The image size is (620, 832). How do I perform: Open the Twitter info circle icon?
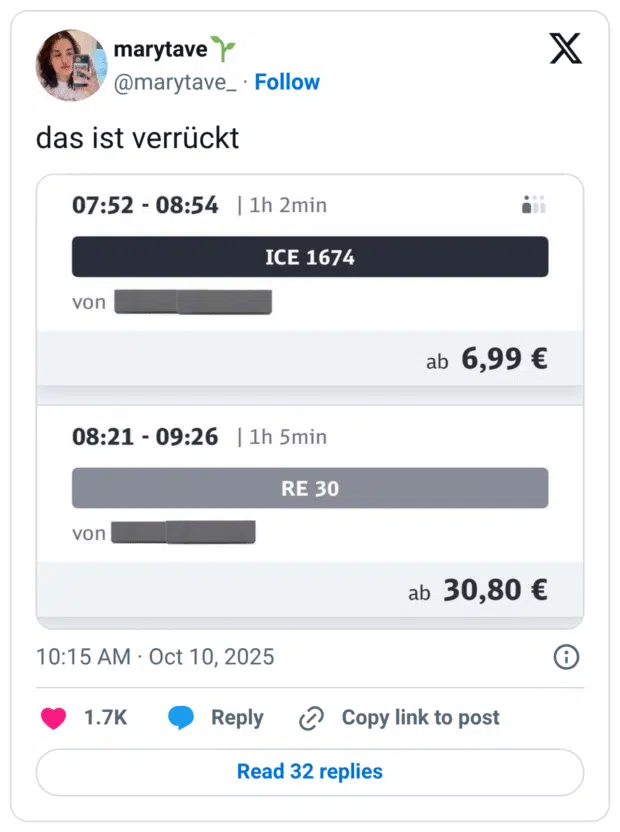click(566, 657)
